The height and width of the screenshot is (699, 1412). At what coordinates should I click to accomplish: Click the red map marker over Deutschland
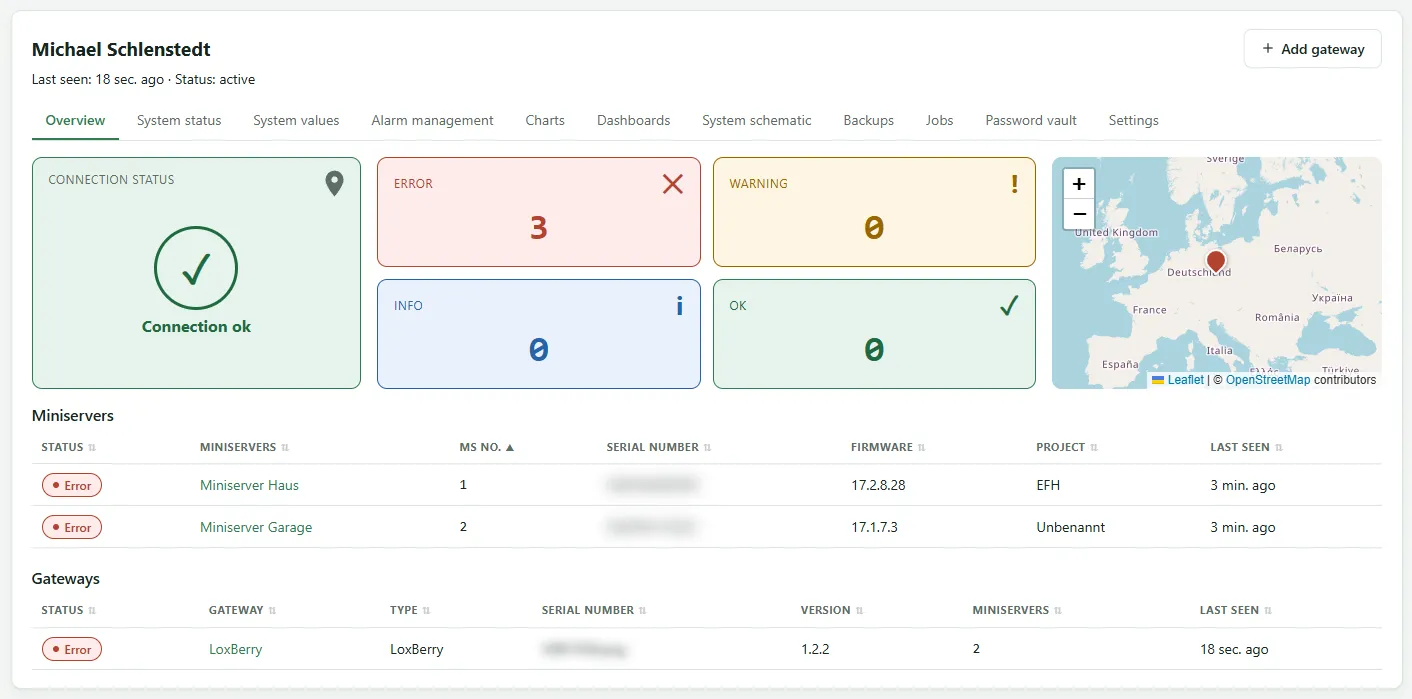pos(1216,262)
